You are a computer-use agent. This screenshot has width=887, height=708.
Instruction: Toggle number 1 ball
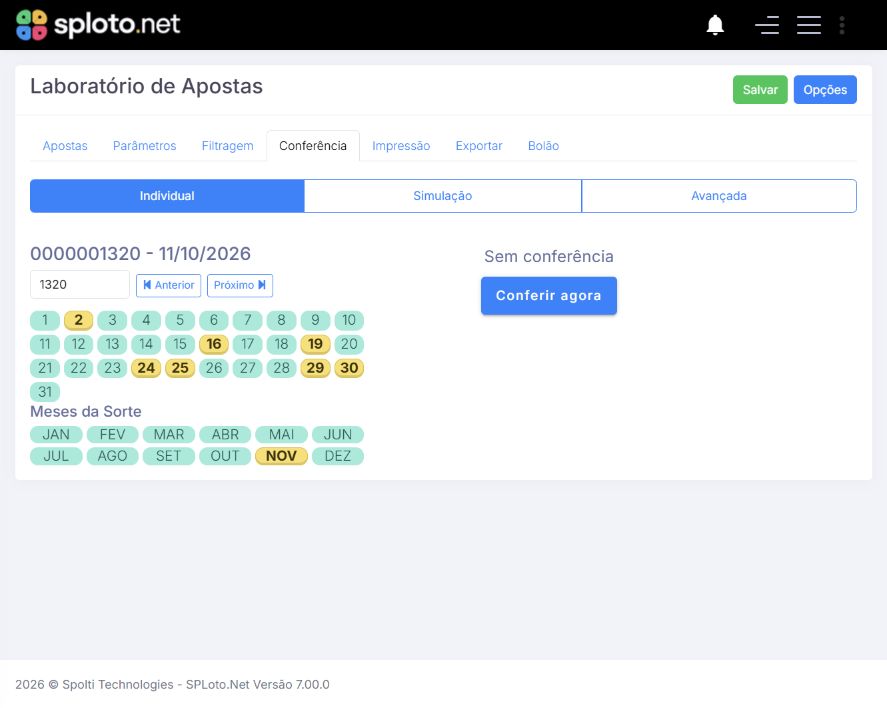45,321
